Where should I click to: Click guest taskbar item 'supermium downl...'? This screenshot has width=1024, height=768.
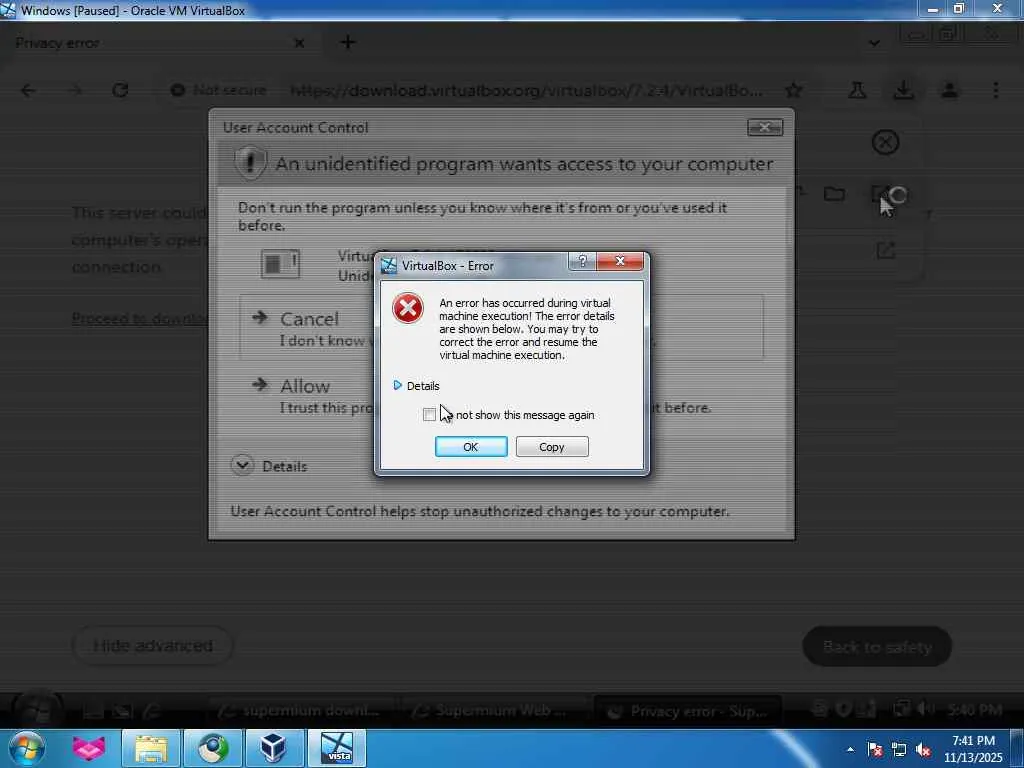(x=301, y=711)
